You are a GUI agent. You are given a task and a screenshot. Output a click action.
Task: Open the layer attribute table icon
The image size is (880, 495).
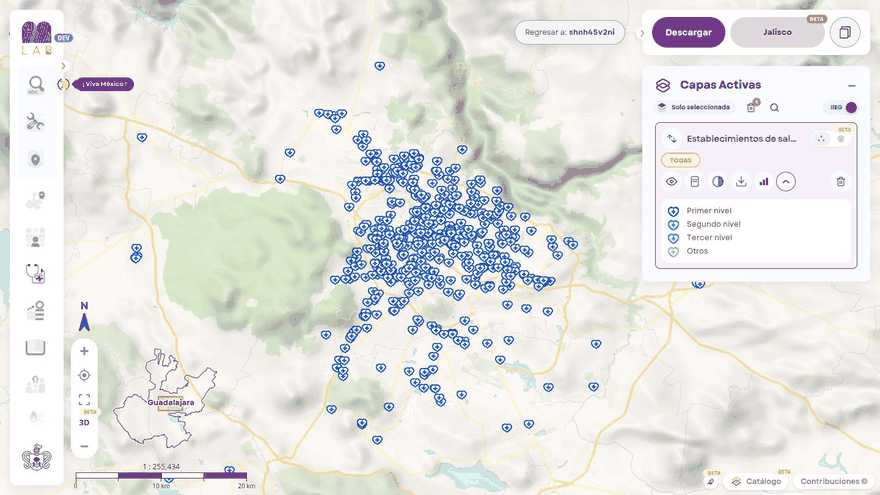tap(695, 182)
